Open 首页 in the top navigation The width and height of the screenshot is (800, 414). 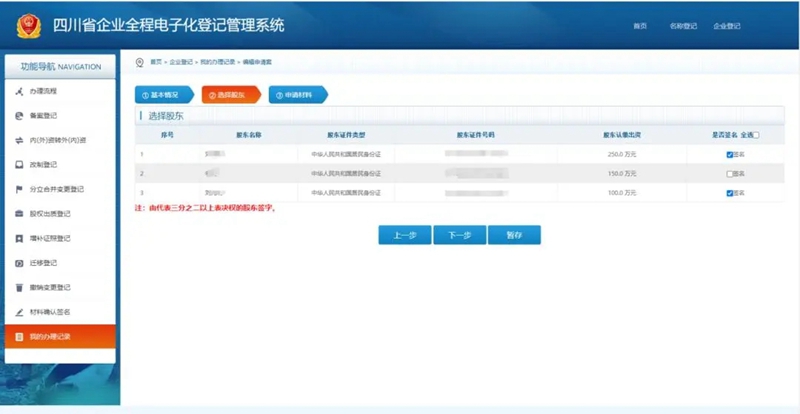tap(640, 26)
